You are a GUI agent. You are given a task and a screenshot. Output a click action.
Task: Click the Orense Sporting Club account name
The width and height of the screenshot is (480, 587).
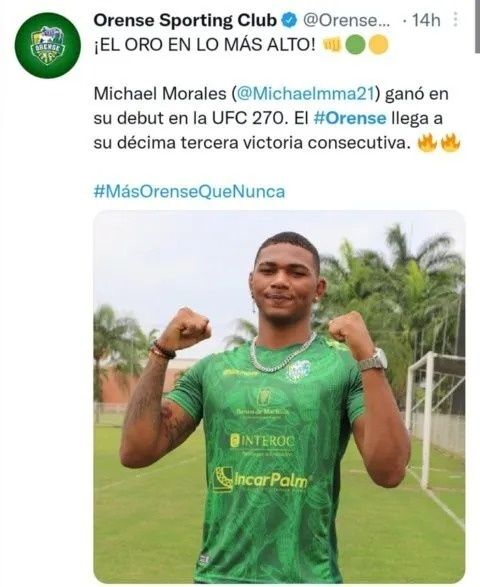click(x=185, y=21)
